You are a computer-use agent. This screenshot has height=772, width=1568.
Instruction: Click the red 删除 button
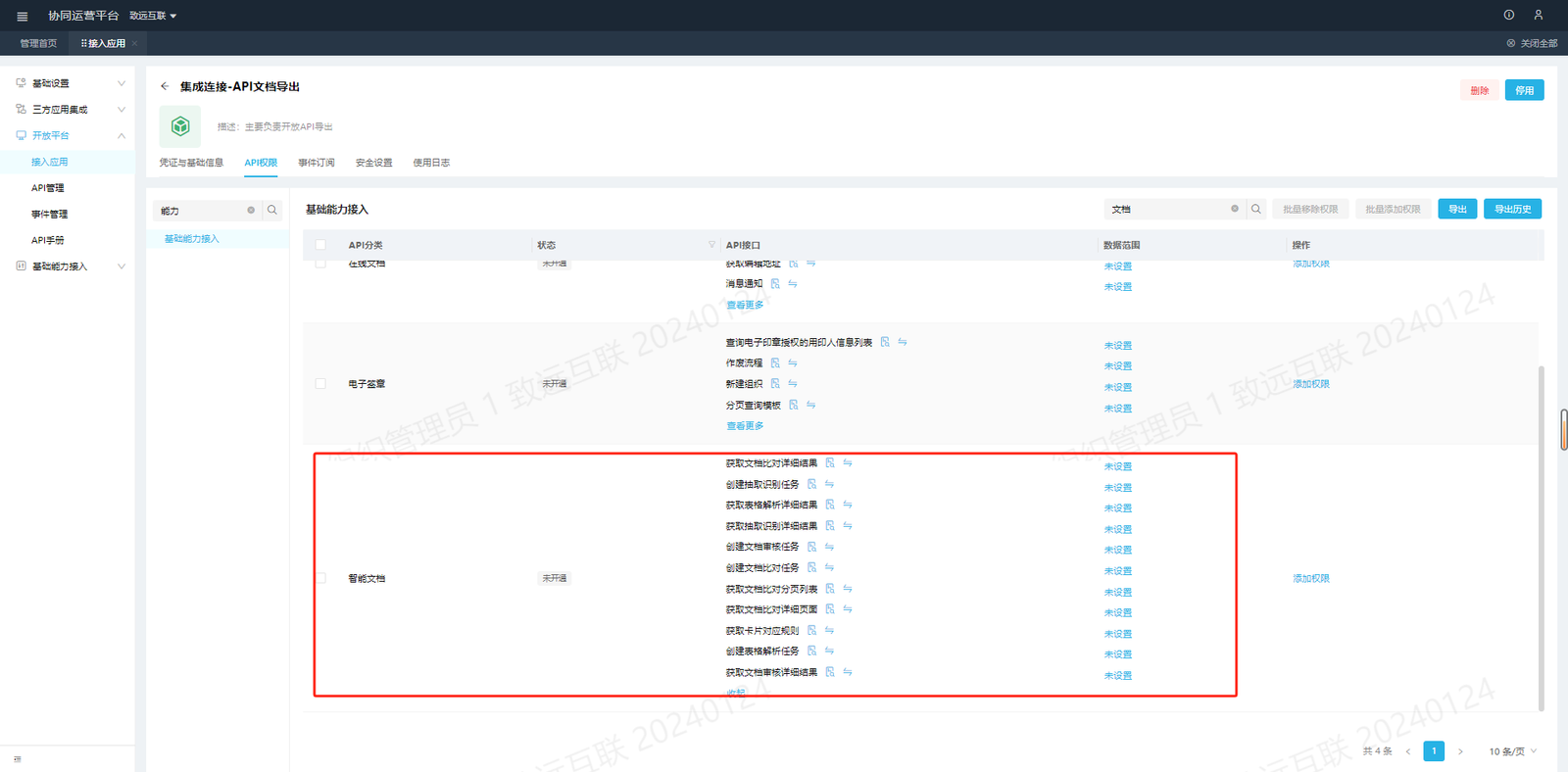(x=1480, y=90)
